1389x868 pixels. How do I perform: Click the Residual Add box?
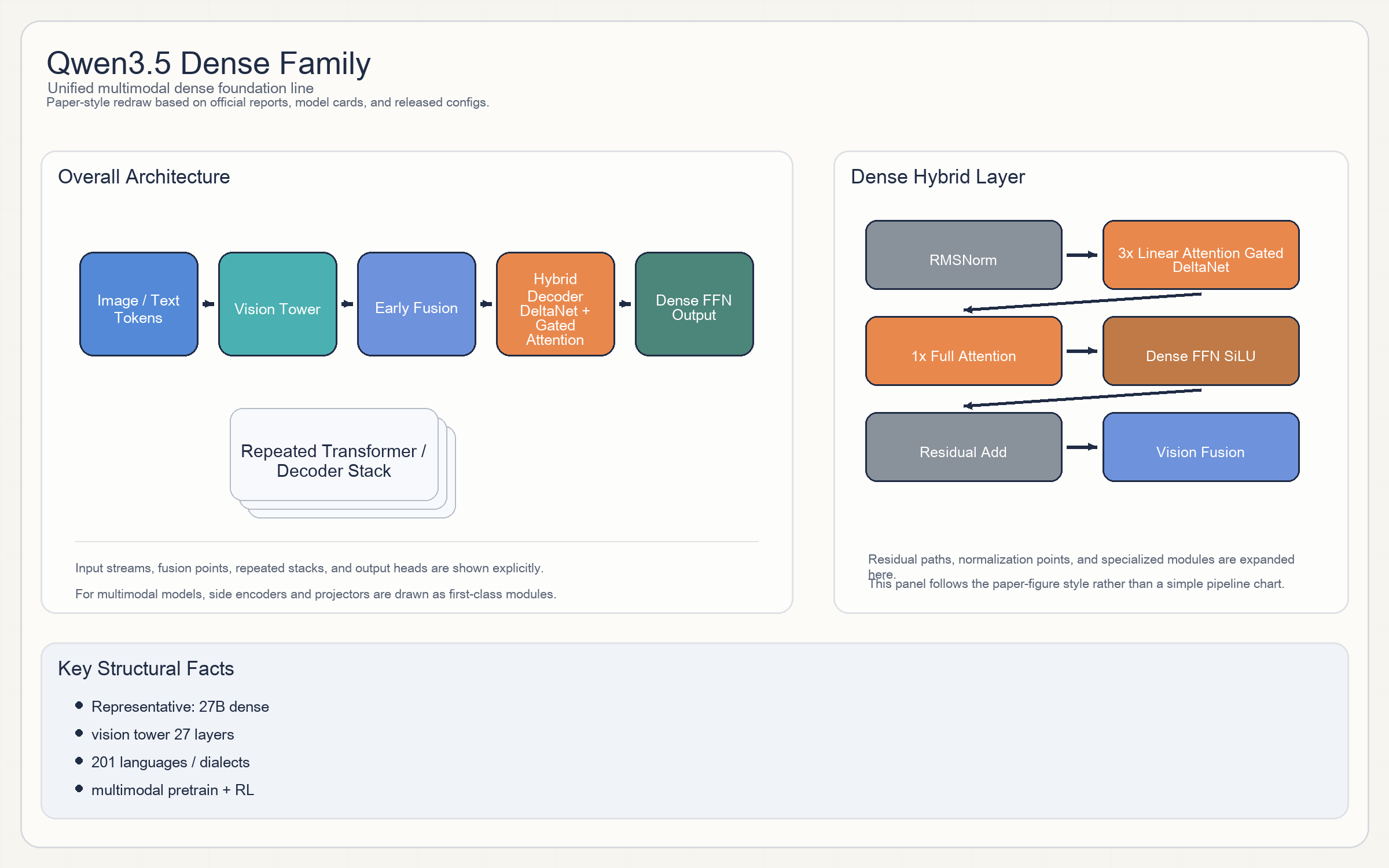pyautogui.click(x=963, y=447)
